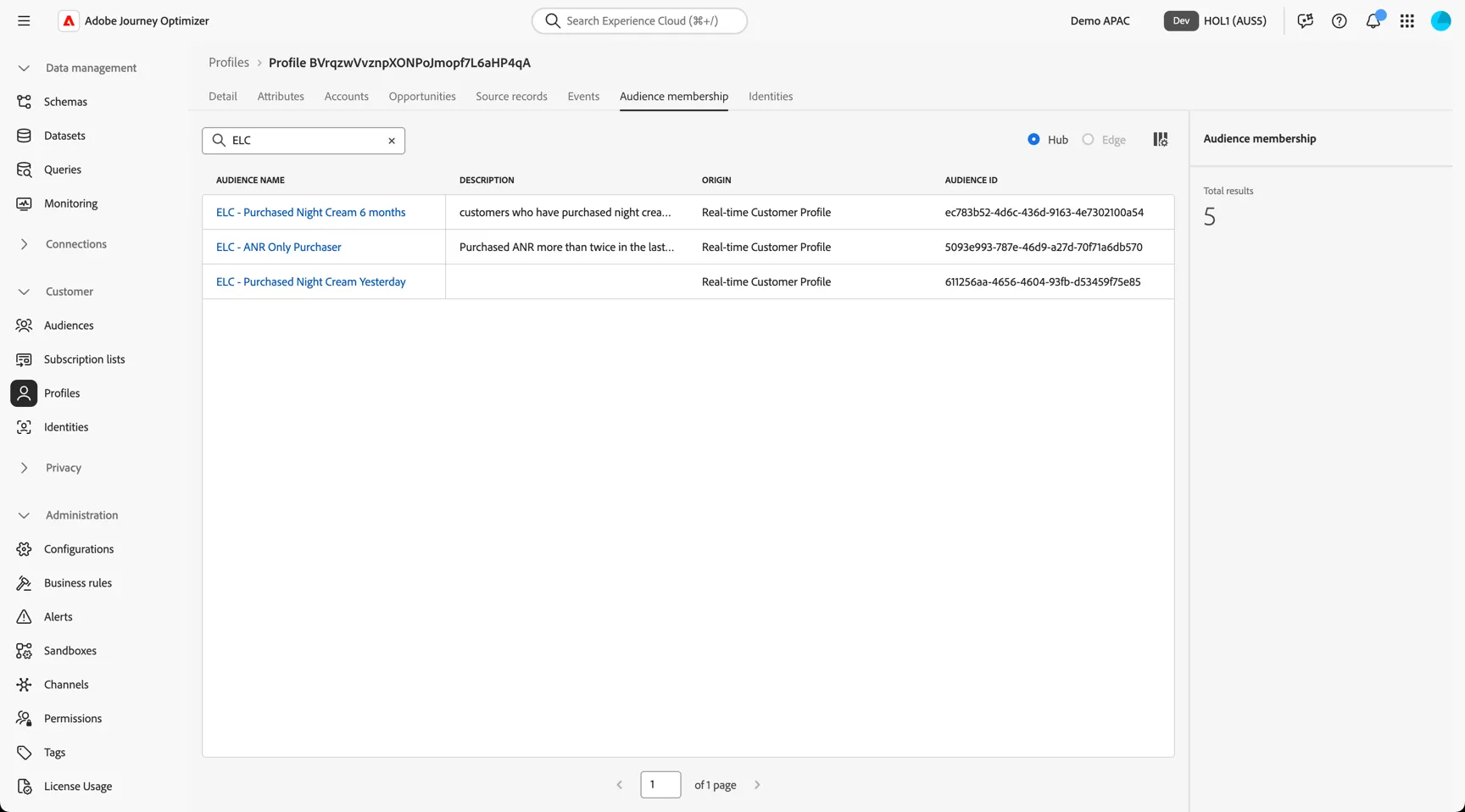Screen dimensions: 1465x812
Task: Open Tags in the sidebar
Action: 54,753
